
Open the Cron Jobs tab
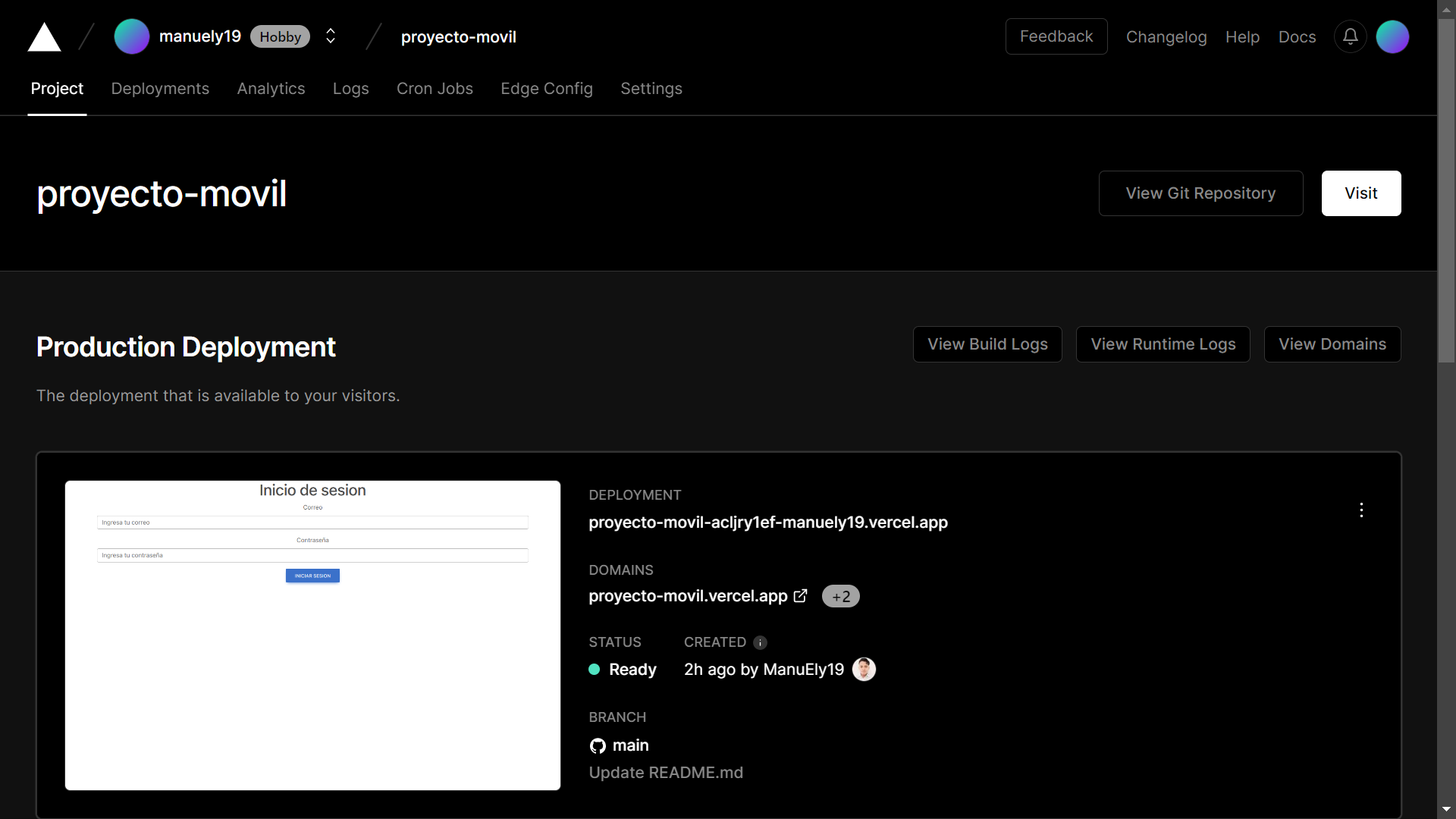pos(435,89)
